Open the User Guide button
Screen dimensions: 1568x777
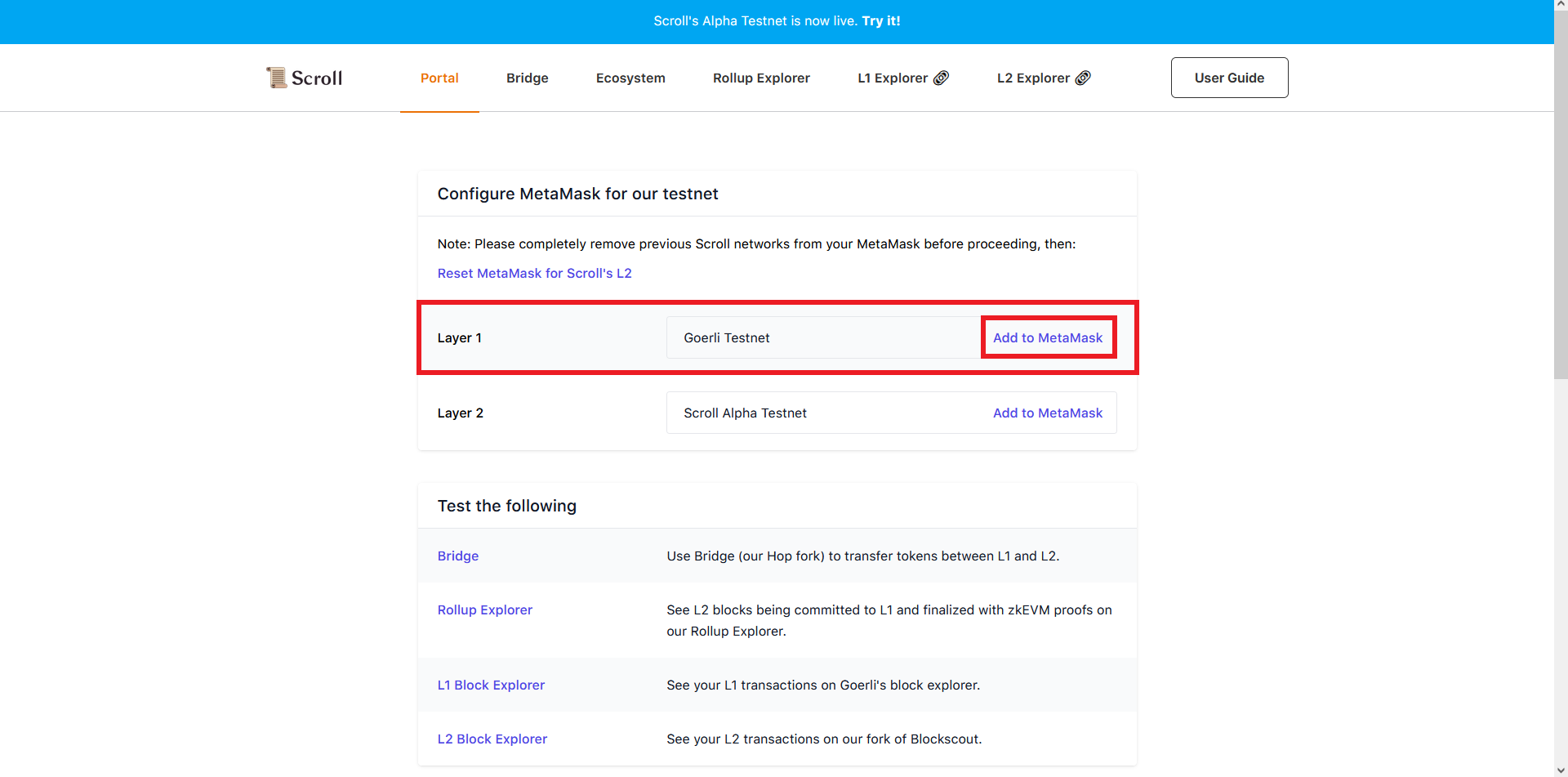click(x=1229, y=78)
